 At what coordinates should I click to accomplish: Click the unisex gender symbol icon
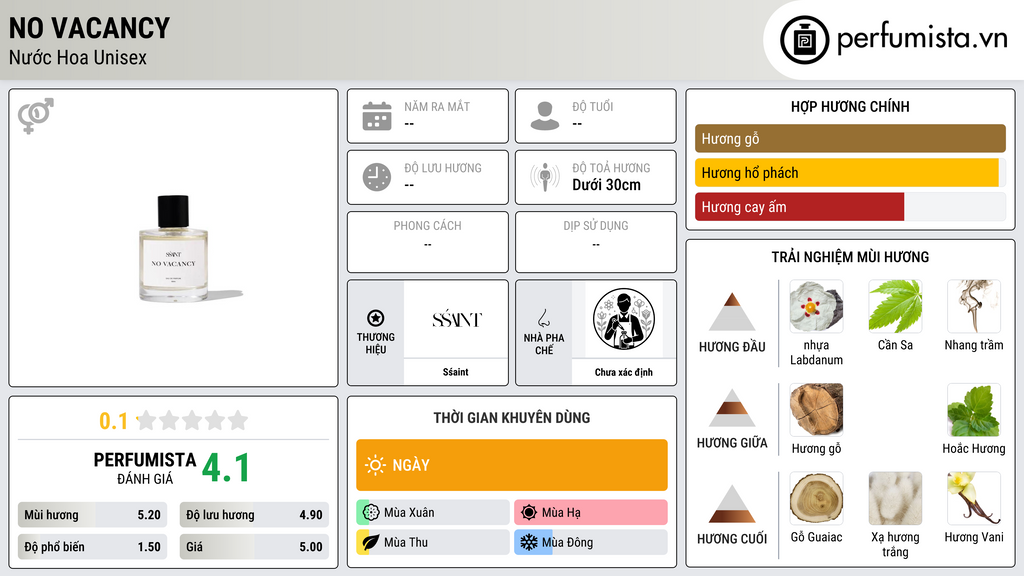(x=36, y=116)
